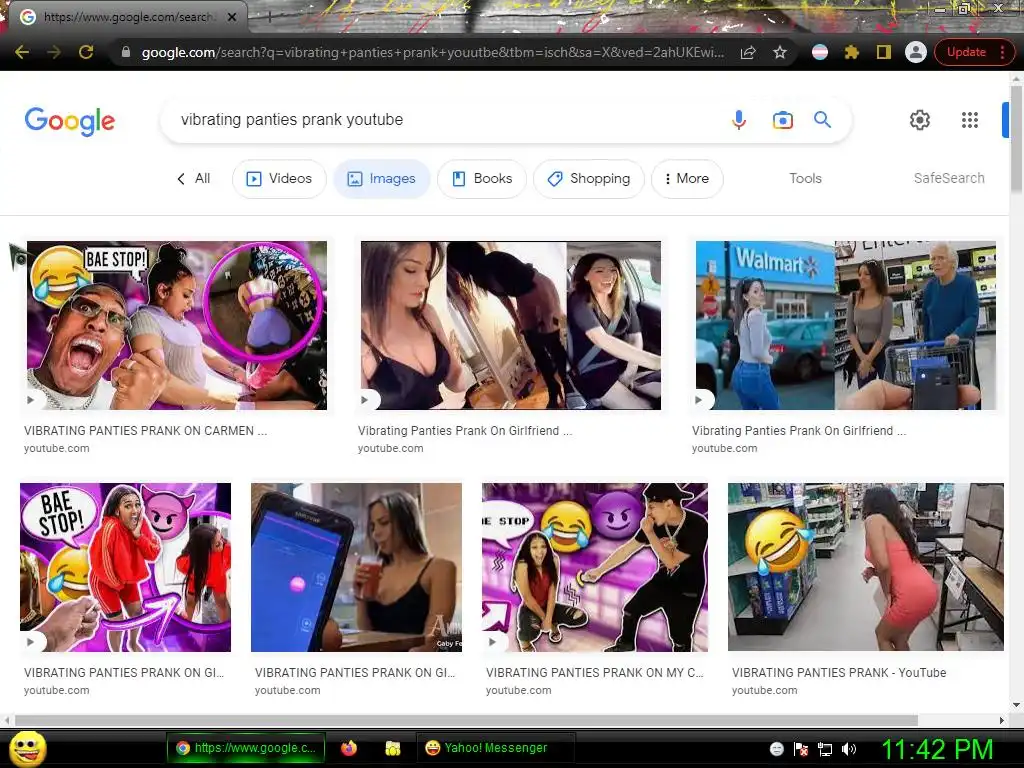Select the Images tab

(x=381, y=178)
